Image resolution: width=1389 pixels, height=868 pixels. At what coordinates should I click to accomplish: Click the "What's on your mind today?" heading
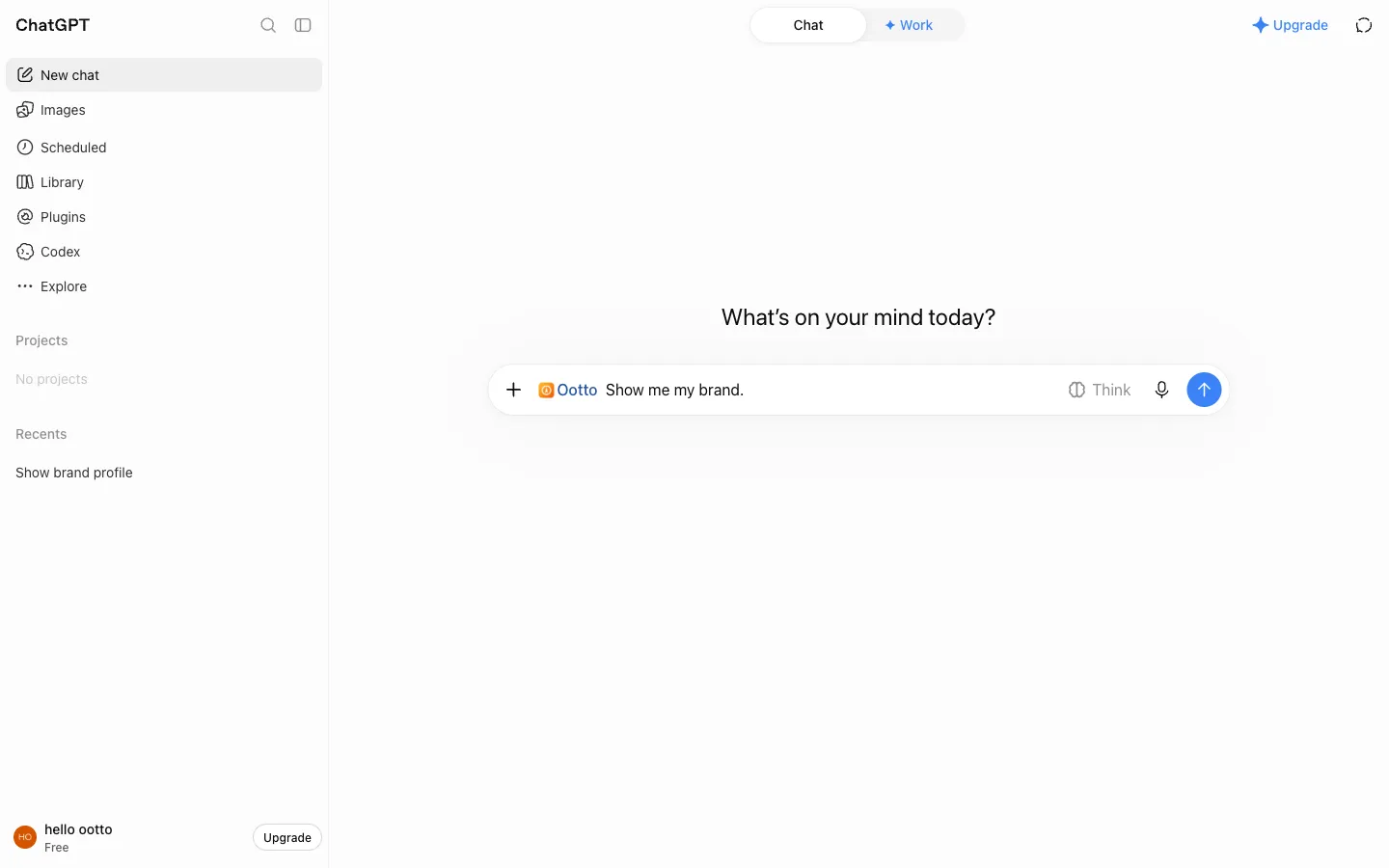[x=858, y=317]
